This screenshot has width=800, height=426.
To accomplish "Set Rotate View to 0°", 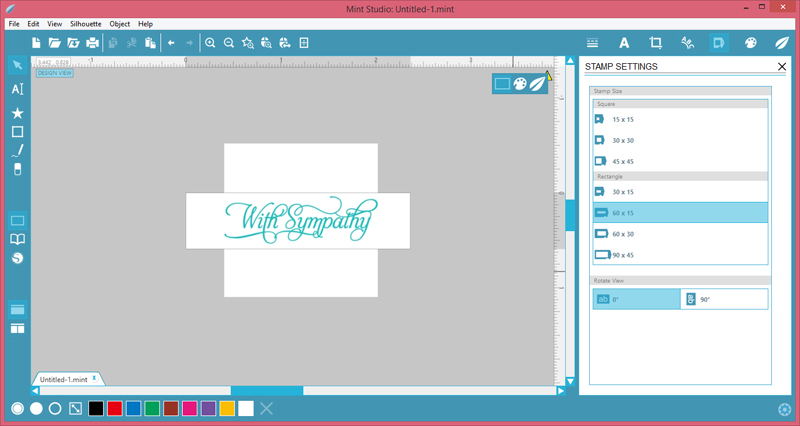I will coord(636,299).
